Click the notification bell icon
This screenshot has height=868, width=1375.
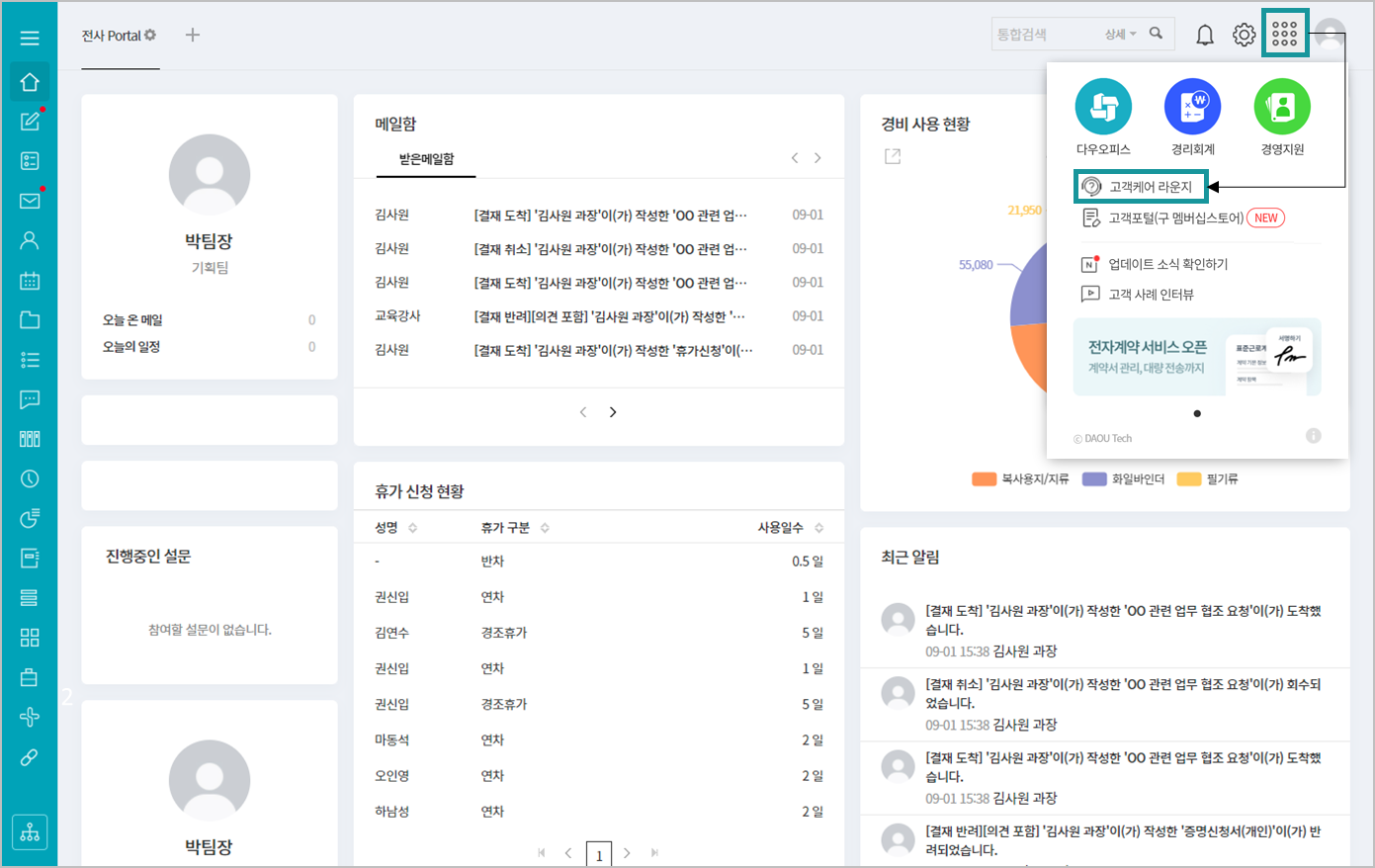1205,36
